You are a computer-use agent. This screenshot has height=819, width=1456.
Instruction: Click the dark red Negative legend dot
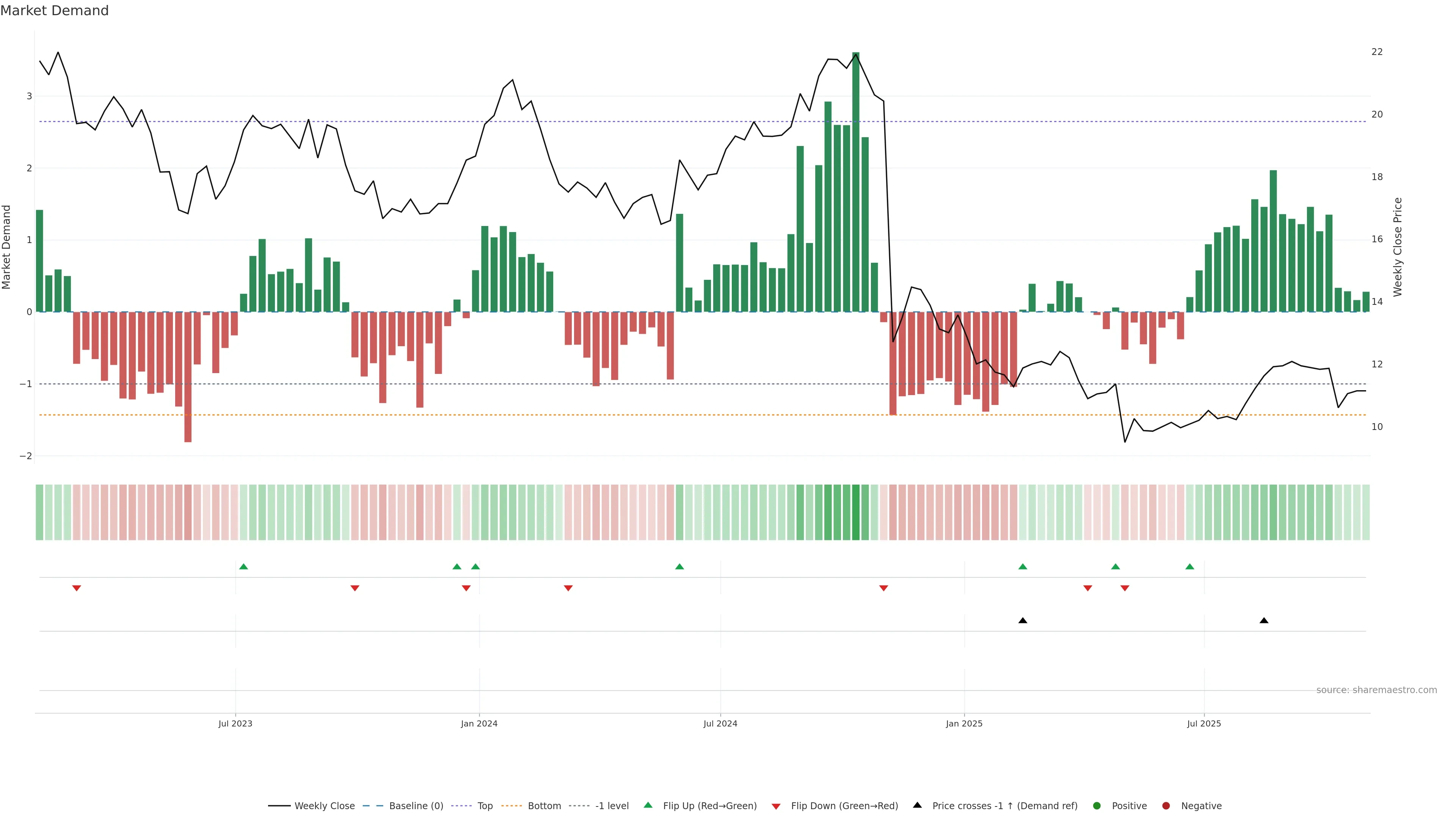coord(1166,805)
